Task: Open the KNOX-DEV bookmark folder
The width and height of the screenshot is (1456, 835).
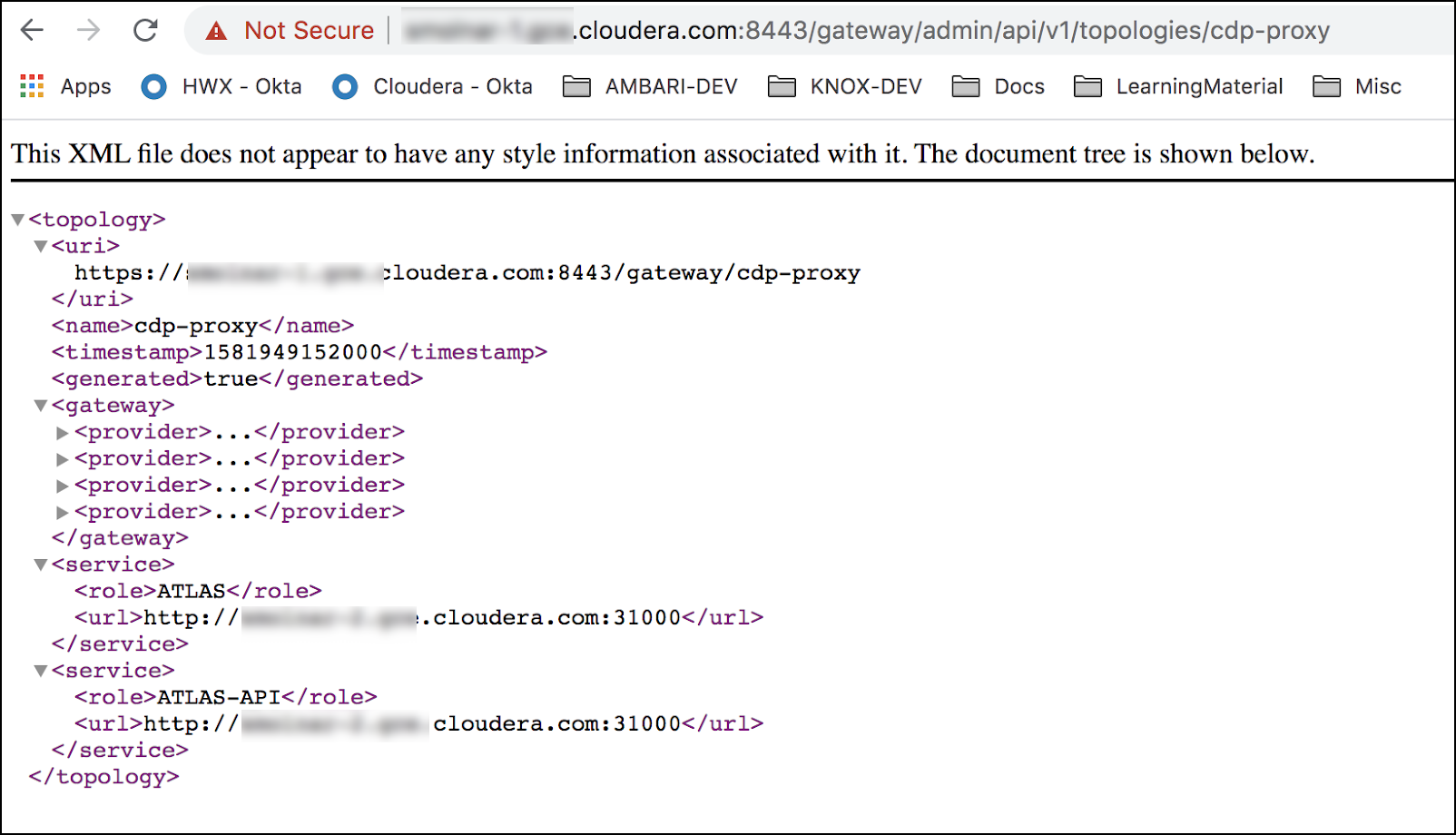Action: (x=845, y=86)
